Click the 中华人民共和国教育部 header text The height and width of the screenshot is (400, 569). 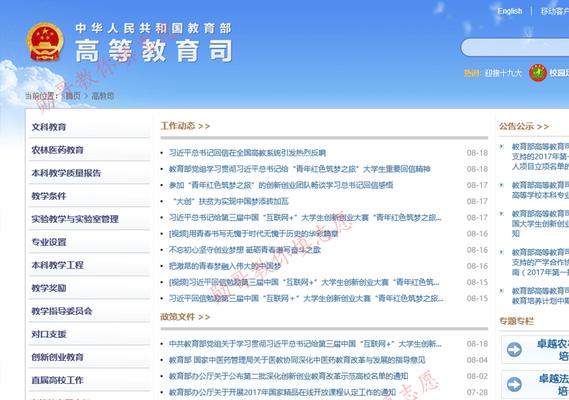pyautogui.click(x=153, y=28)
